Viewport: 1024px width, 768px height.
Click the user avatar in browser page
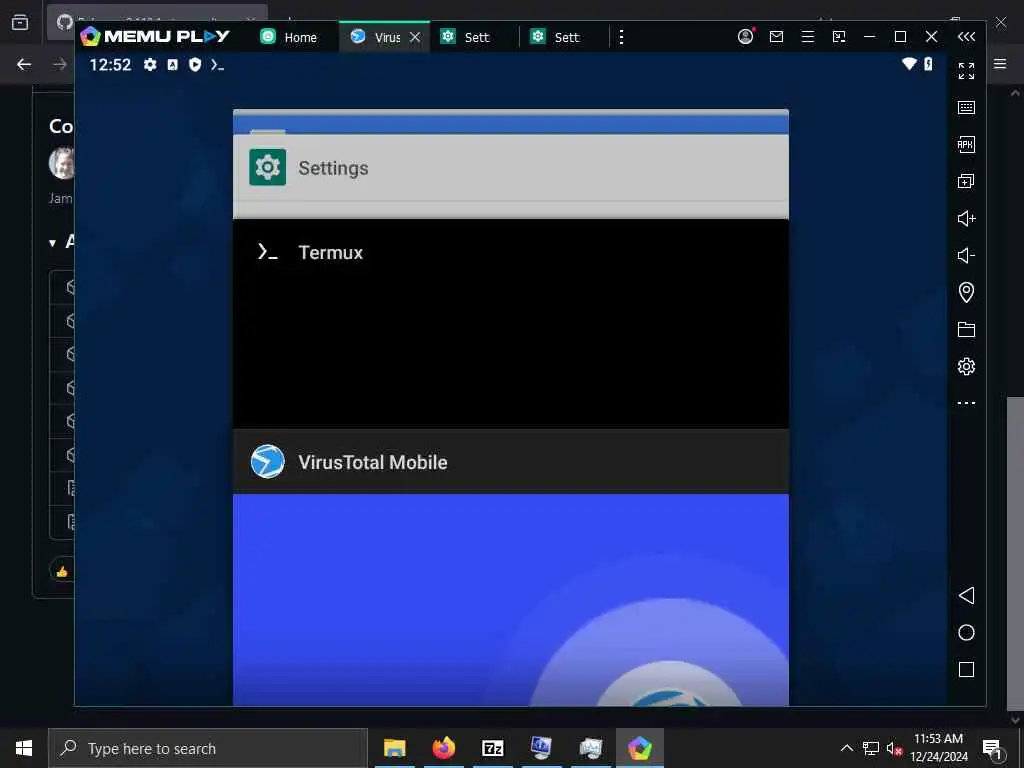pos(62,163)
